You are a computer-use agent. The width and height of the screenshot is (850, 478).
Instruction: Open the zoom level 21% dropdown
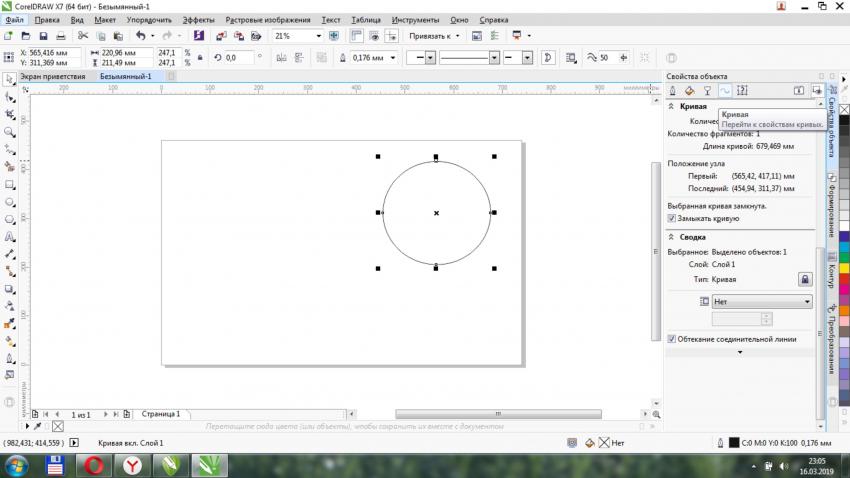pos(319,36)
